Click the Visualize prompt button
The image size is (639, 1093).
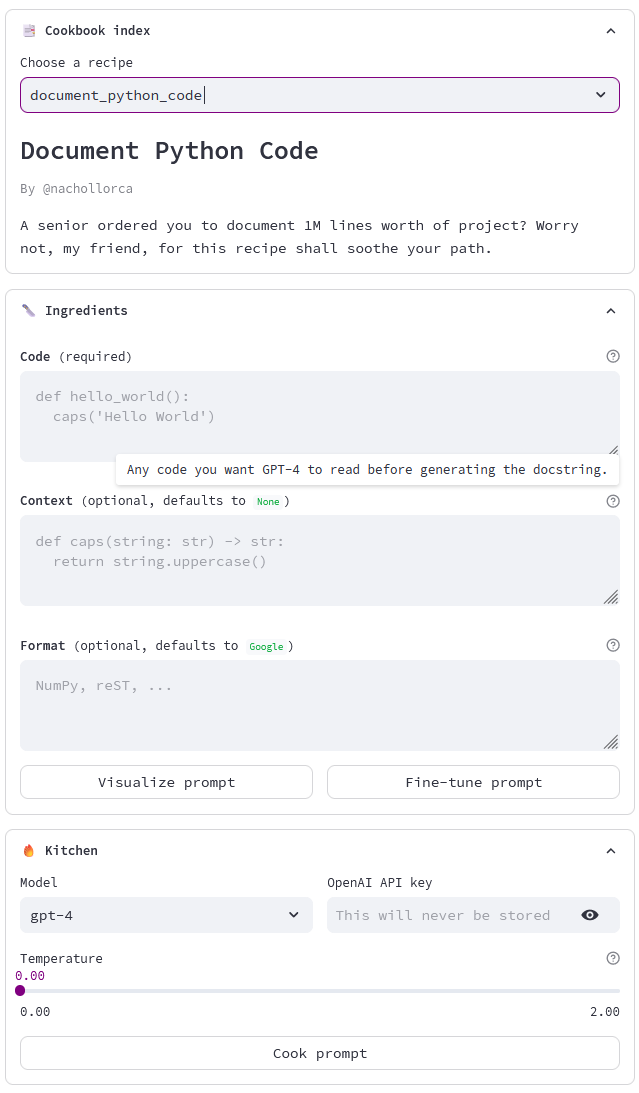click(x=166, y=782)
